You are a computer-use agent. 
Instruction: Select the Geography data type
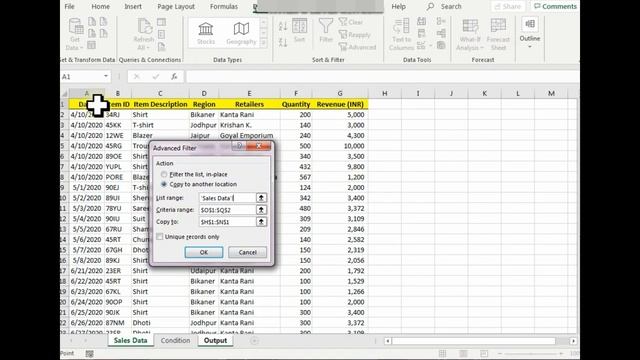click(241, 33)
